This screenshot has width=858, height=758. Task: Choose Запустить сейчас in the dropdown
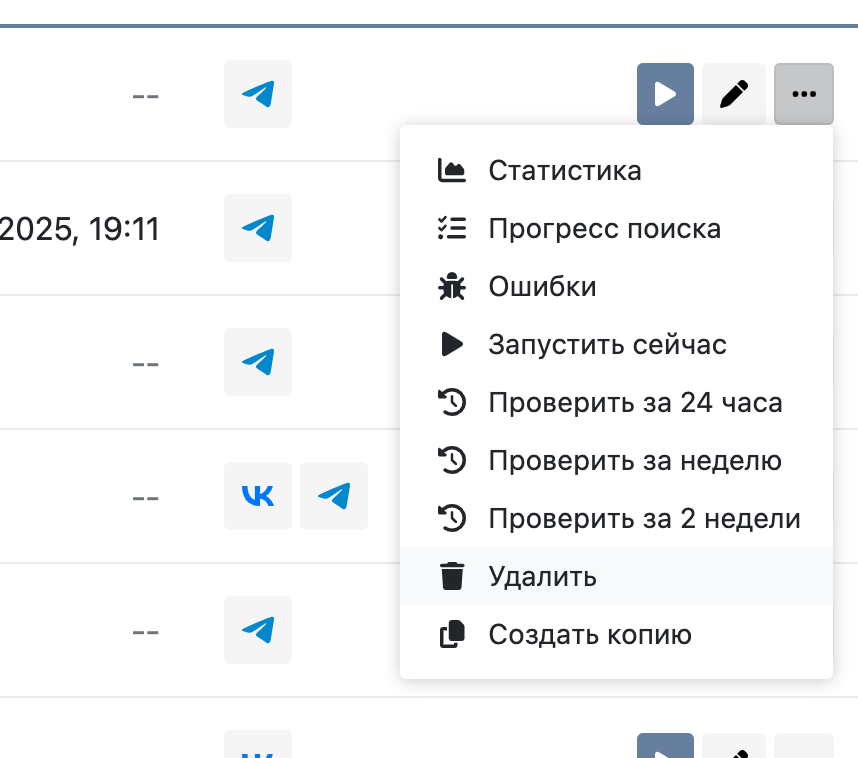[x=607, y=345]
